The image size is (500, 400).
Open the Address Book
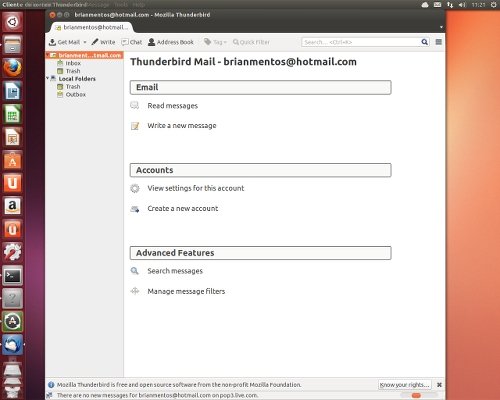pos(171,42)
